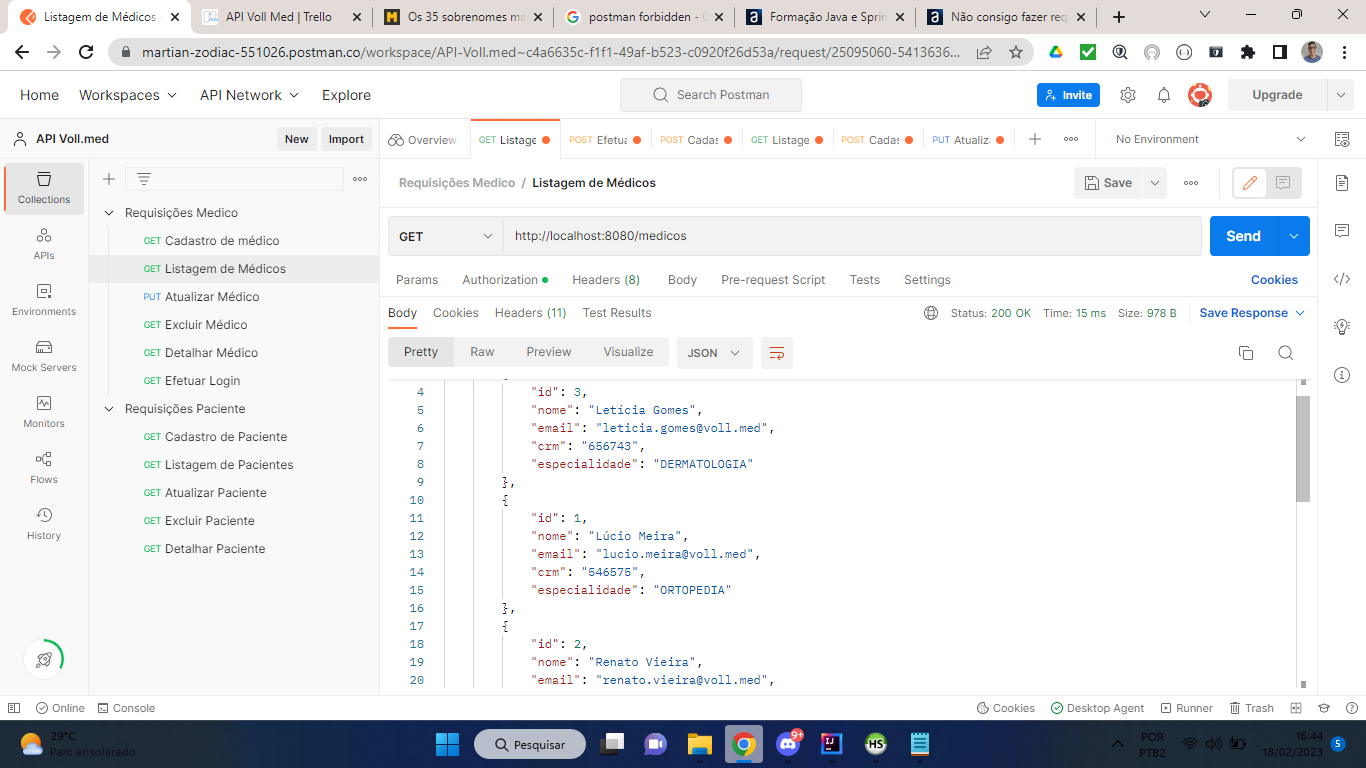Open the JSON format dropdown

tap(715, 352)
